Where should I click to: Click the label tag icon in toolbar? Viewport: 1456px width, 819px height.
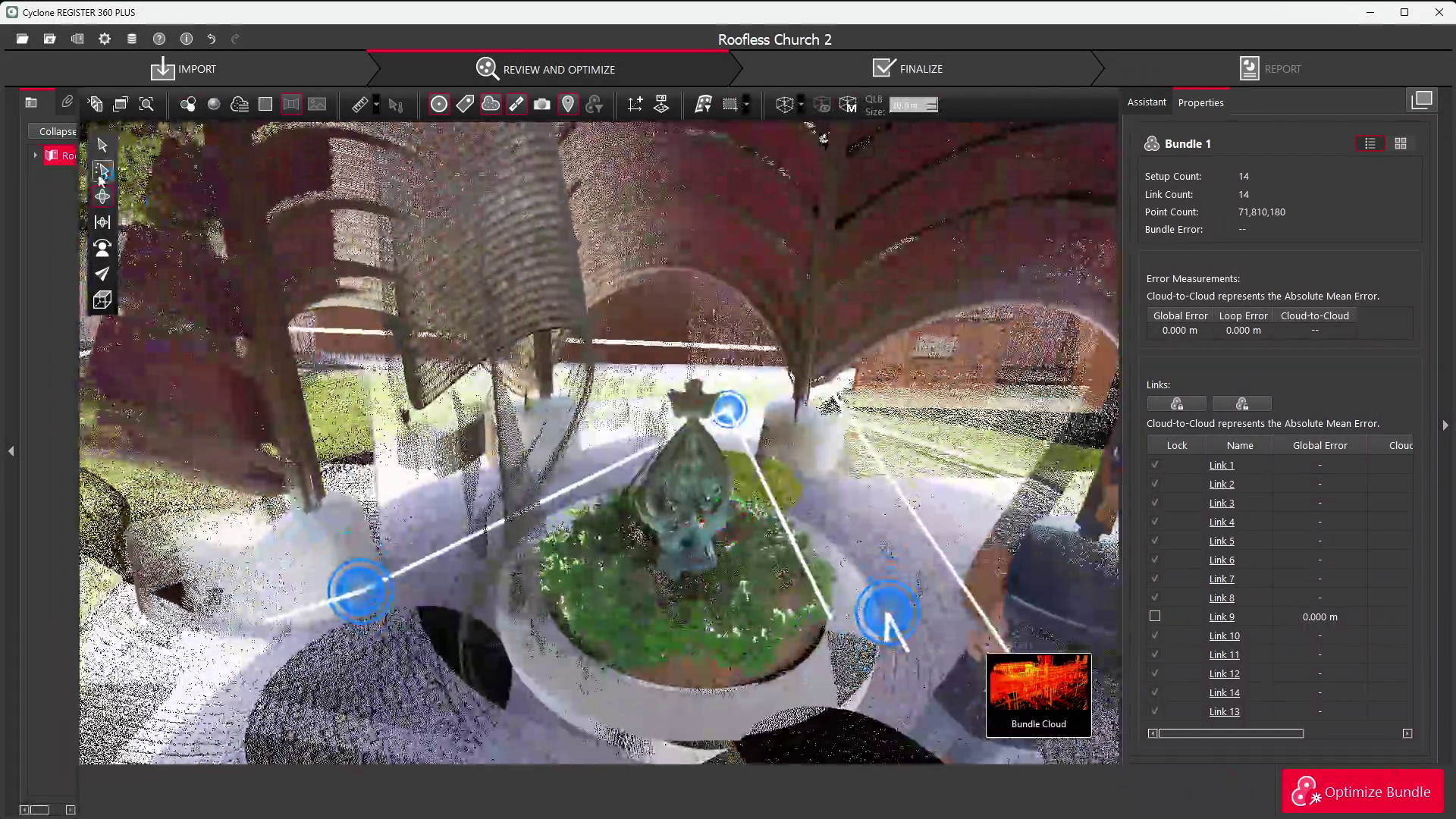[x=465, y=105]
